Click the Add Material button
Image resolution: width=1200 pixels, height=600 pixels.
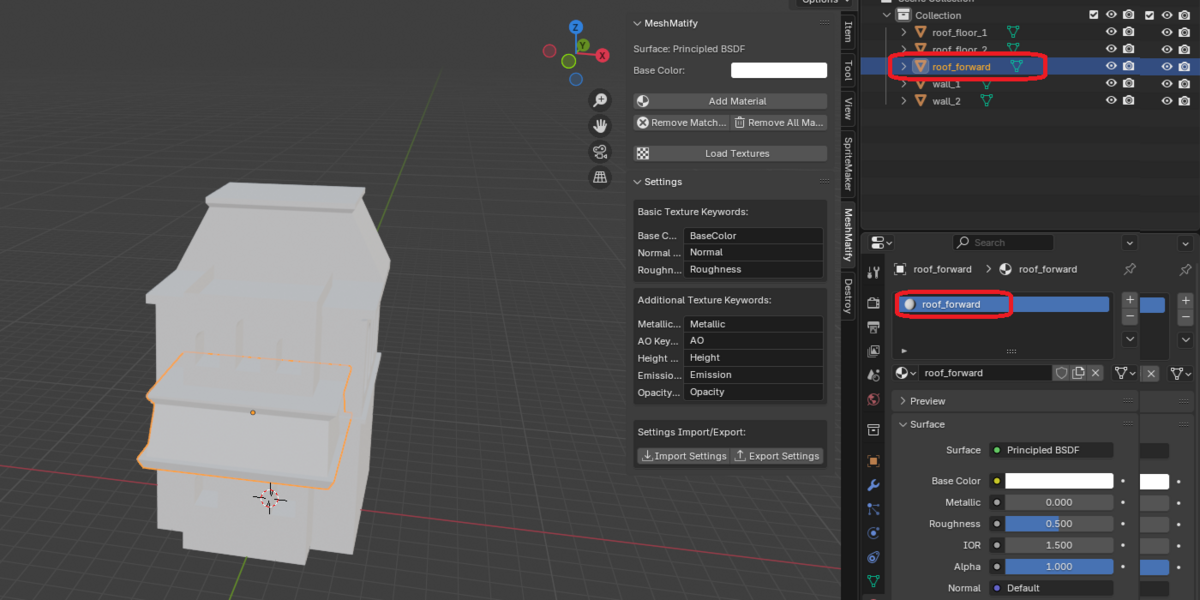click(730, 101)
